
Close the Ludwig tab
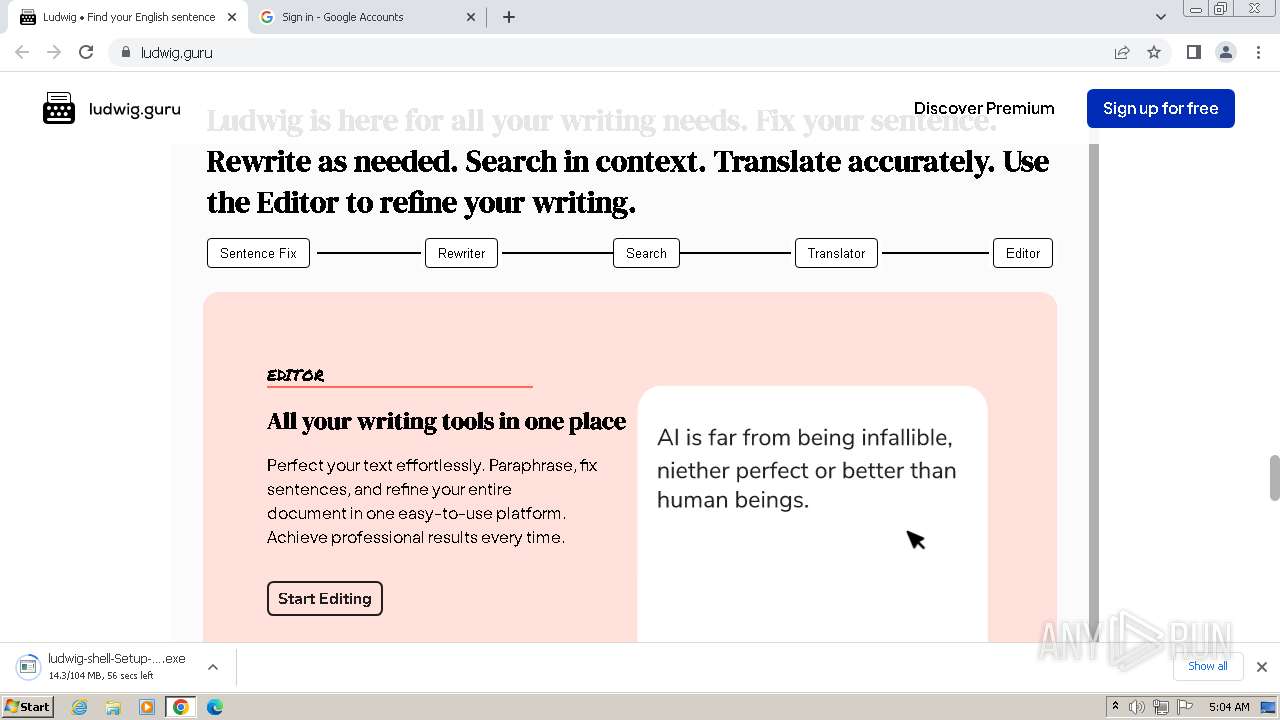(232, 17)
